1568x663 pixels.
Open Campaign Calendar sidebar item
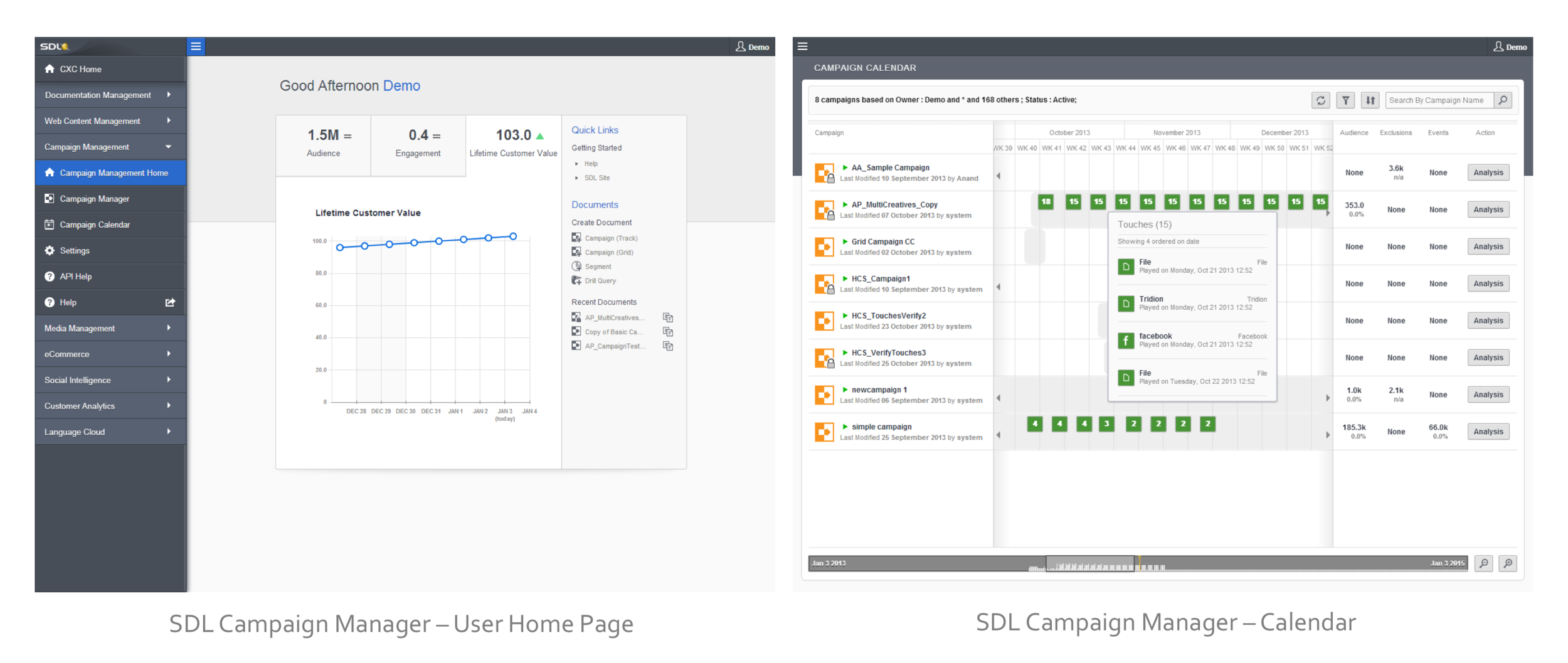click(110, 225)
